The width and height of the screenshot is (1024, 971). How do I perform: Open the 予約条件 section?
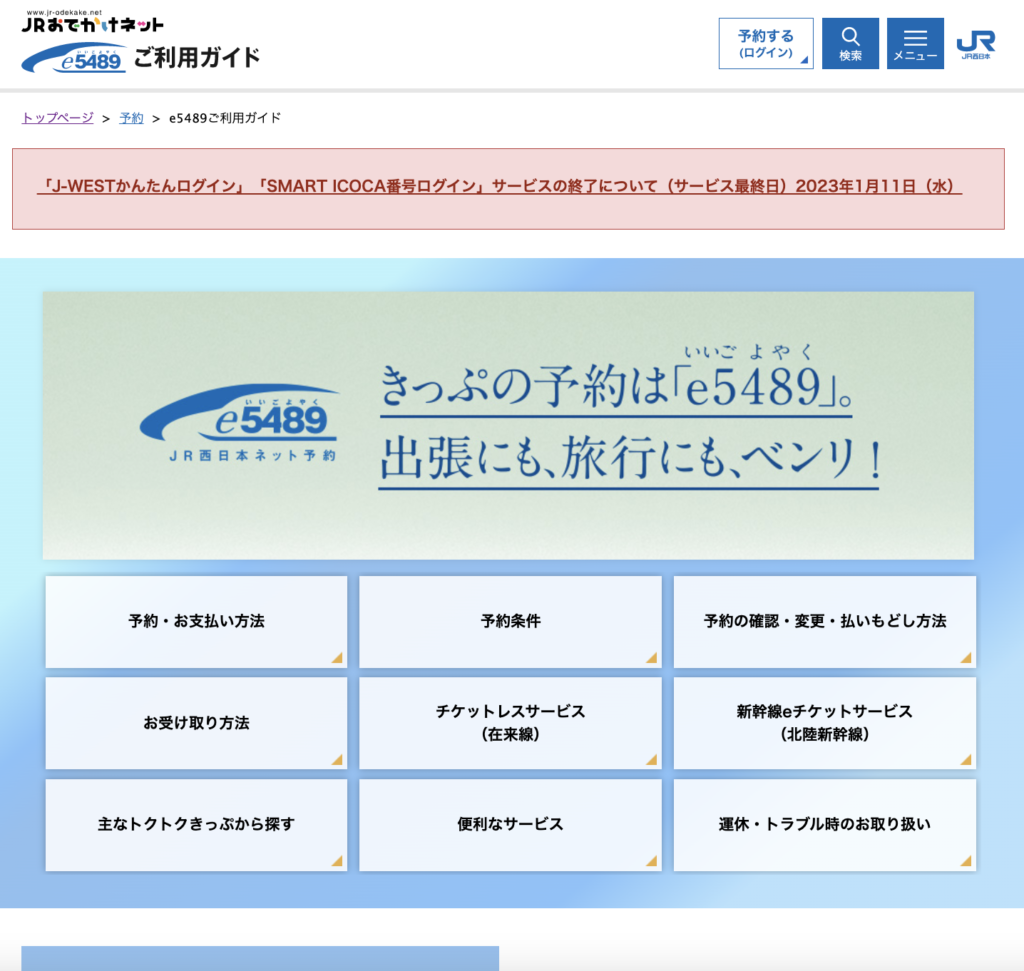(510, 622)
